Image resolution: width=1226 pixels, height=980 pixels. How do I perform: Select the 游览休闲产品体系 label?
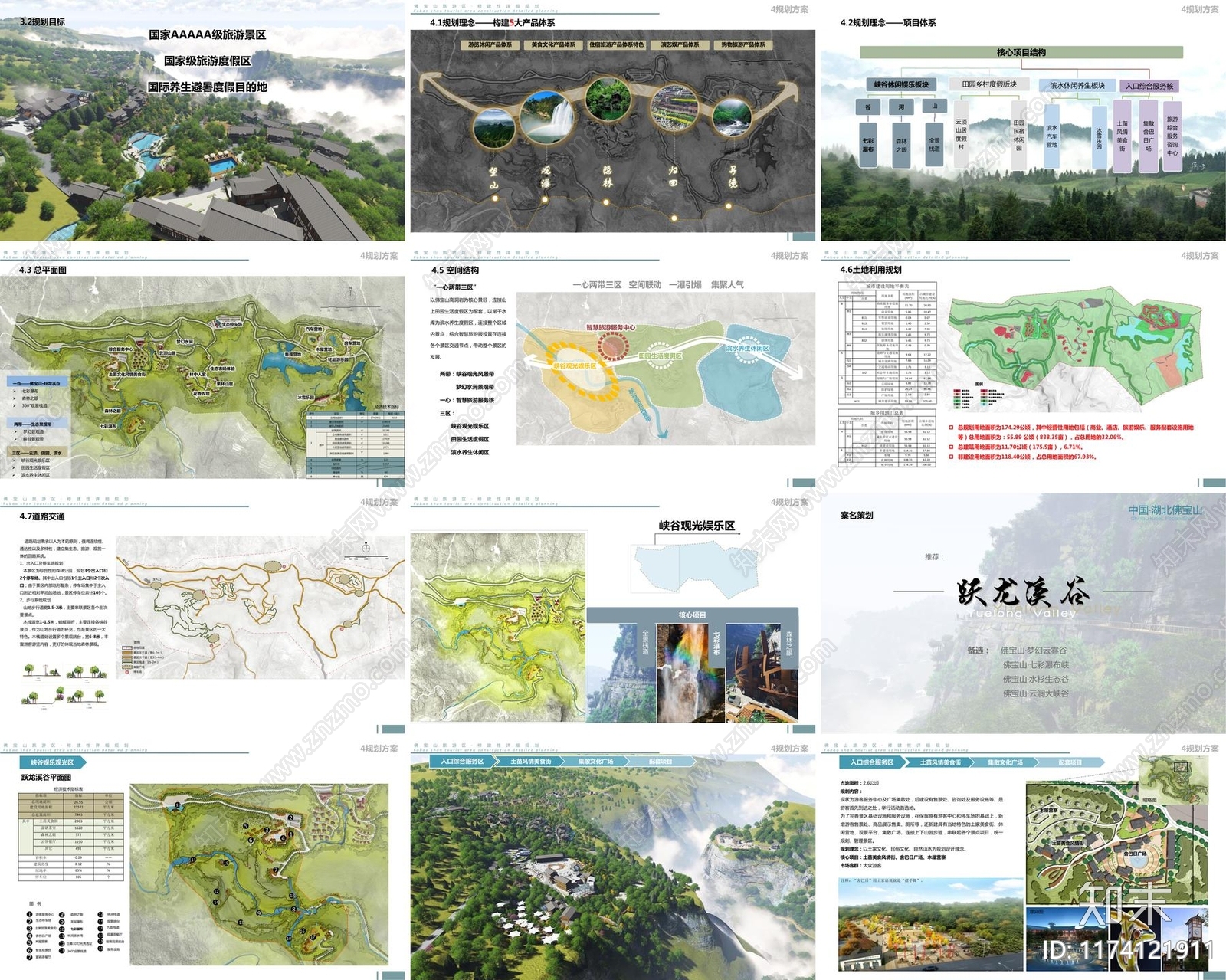[490, 44]
